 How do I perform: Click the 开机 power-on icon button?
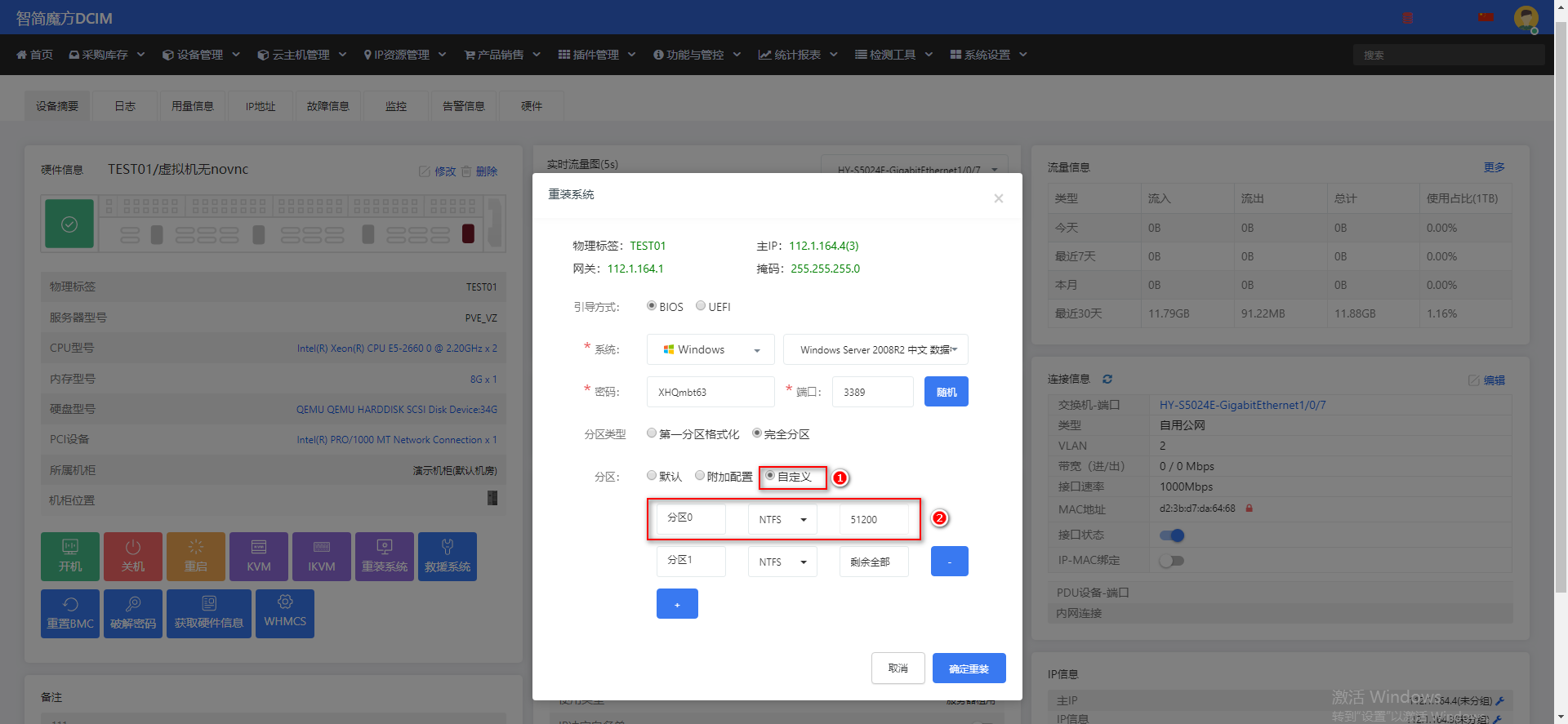[x=70, y=557]
